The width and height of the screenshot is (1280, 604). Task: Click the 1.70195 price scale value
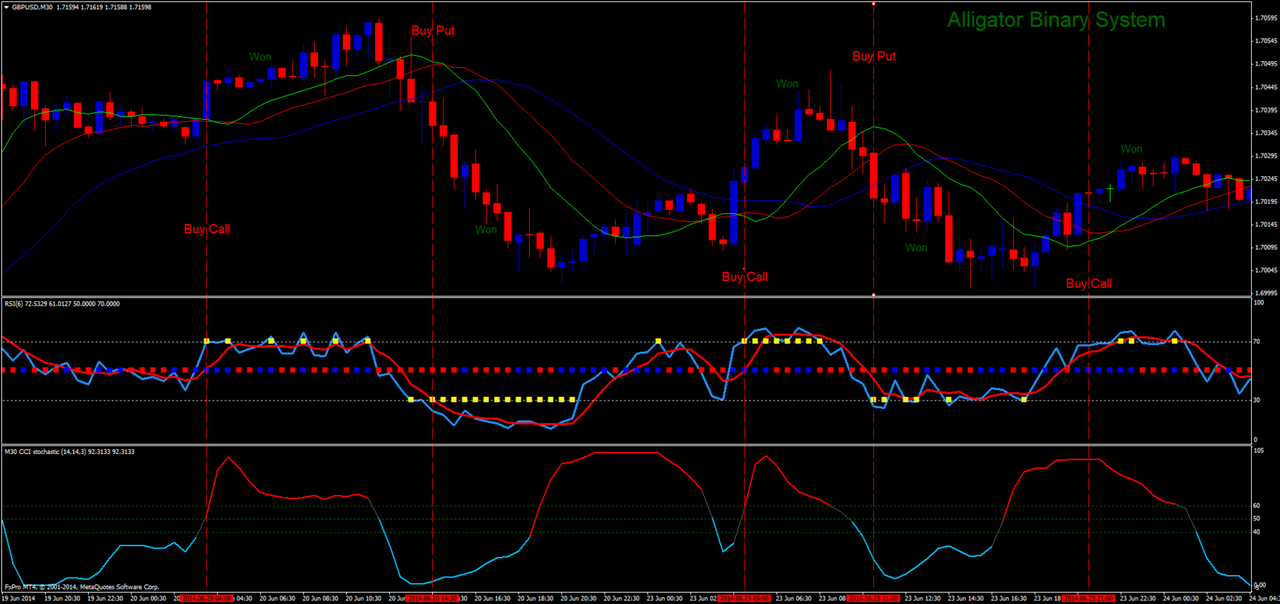click(1265, 201)
